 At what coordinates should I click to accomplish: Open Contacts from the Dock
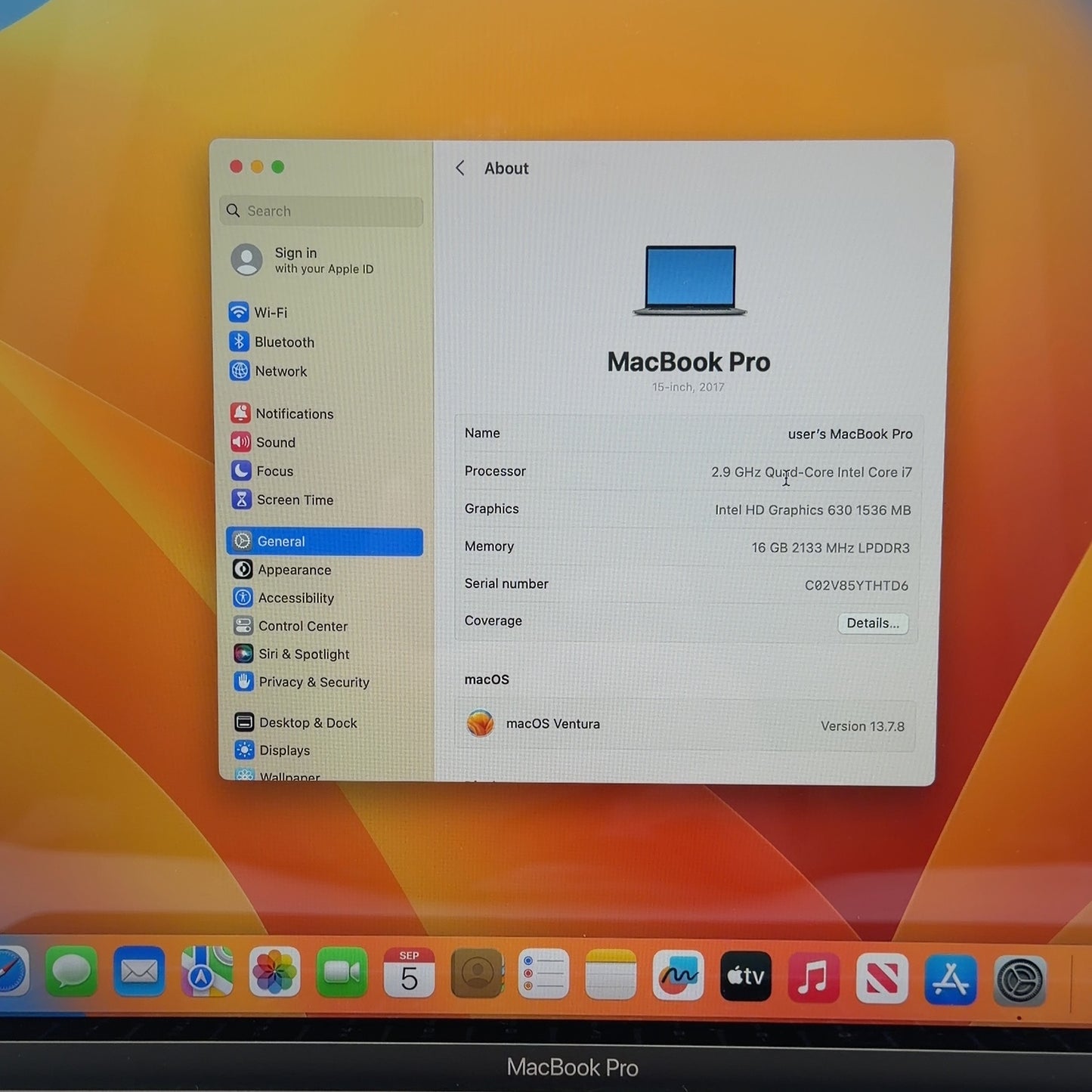coord(477,974)
